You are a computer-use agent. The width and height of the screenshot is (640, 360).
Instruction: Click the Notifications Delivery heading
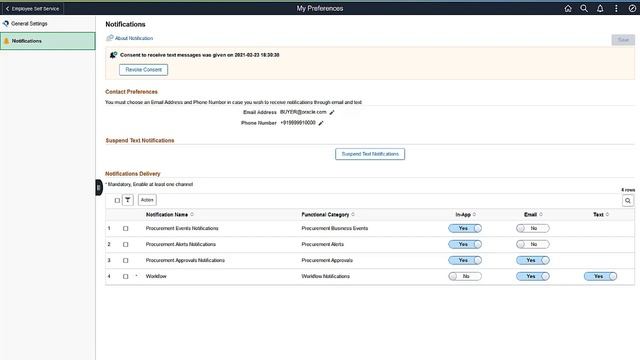133,174
